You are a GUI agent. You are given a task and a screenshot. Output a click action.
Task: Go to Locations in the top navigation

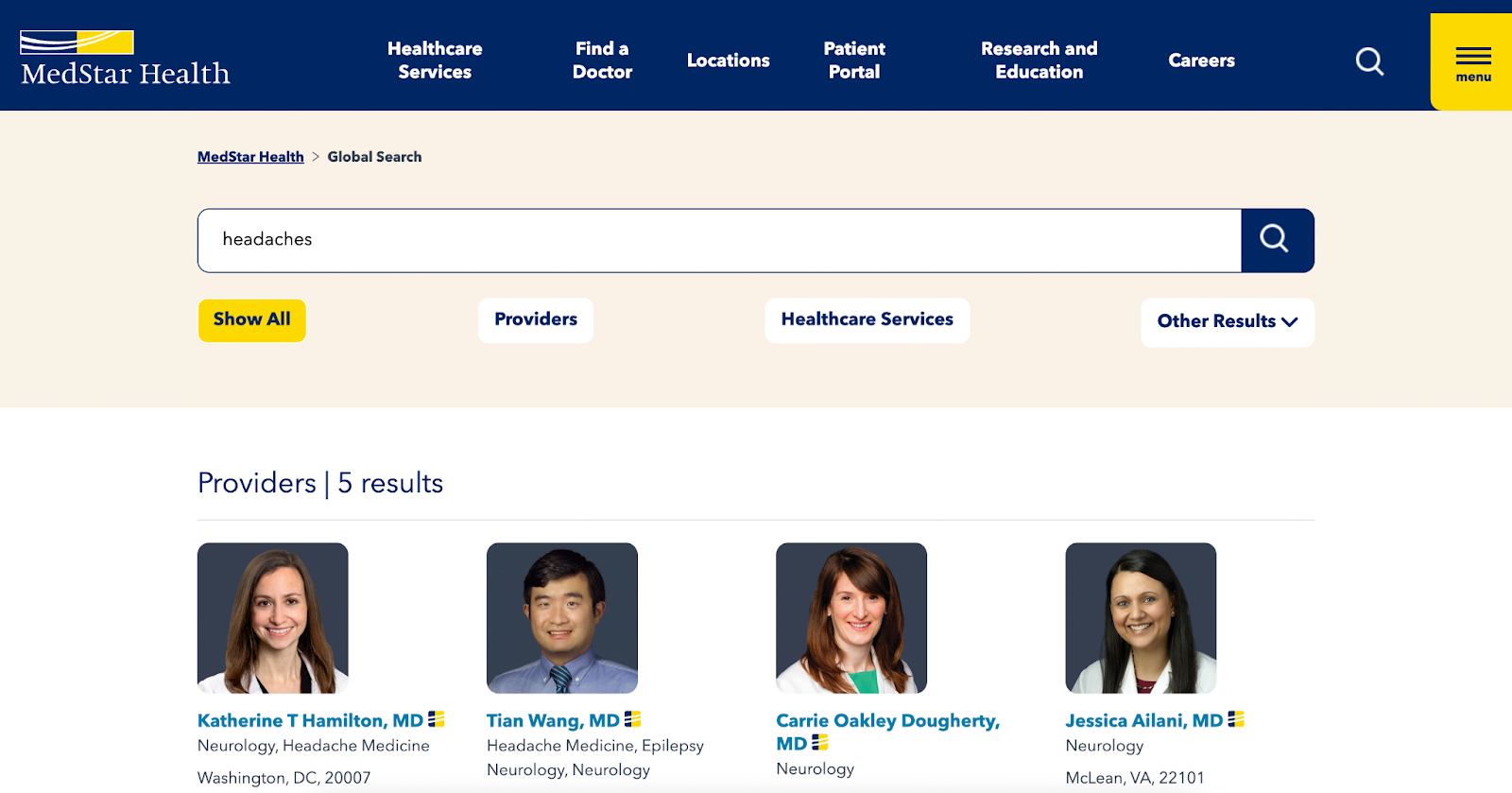[728, 60]
